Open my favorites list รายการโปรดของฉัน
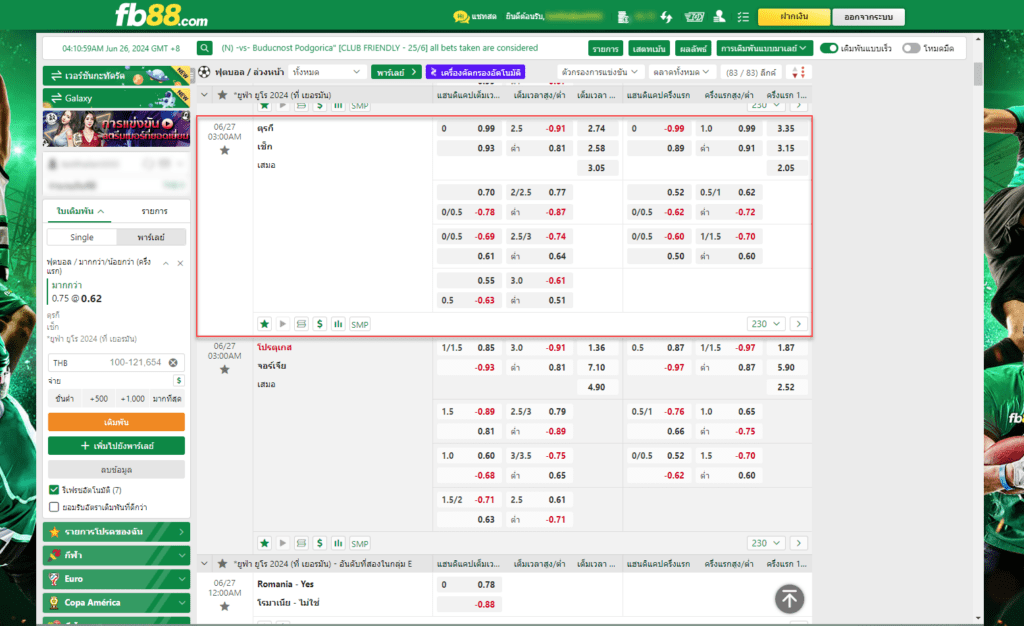1024x626 pixels. click(x=116, y=532)
